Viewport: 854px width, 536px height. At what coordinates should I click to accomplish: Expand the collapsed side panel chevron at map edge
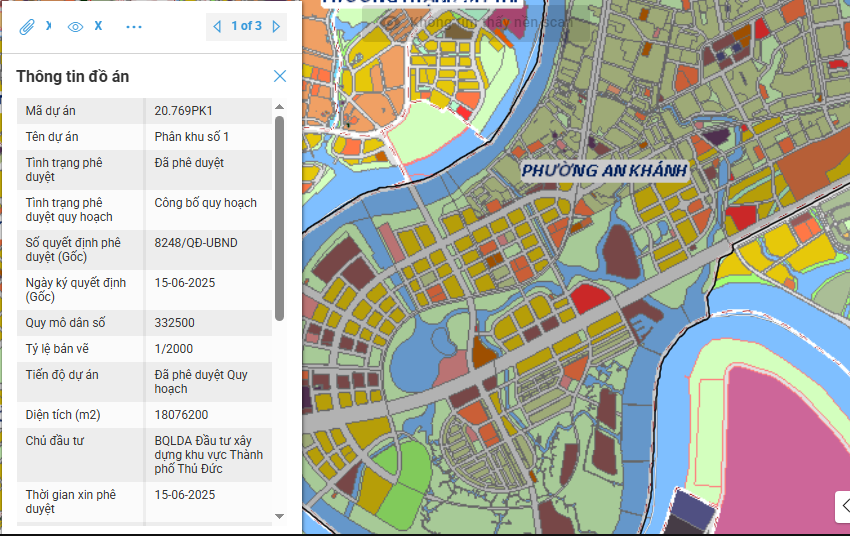(x=845, y=505)
